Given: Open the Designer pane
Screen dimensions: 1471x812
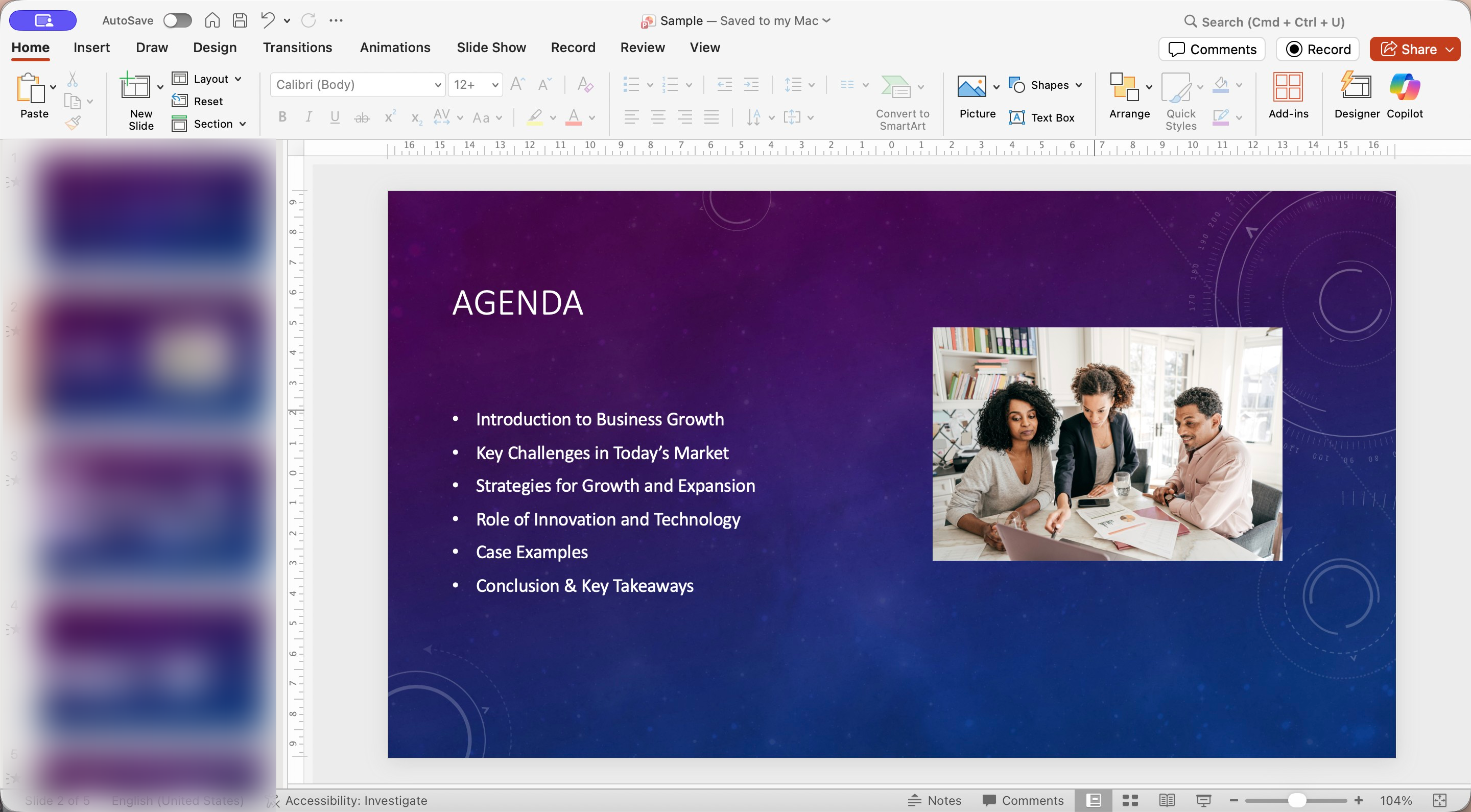Looking at the screenshot, I should [x=1356, y=95].
